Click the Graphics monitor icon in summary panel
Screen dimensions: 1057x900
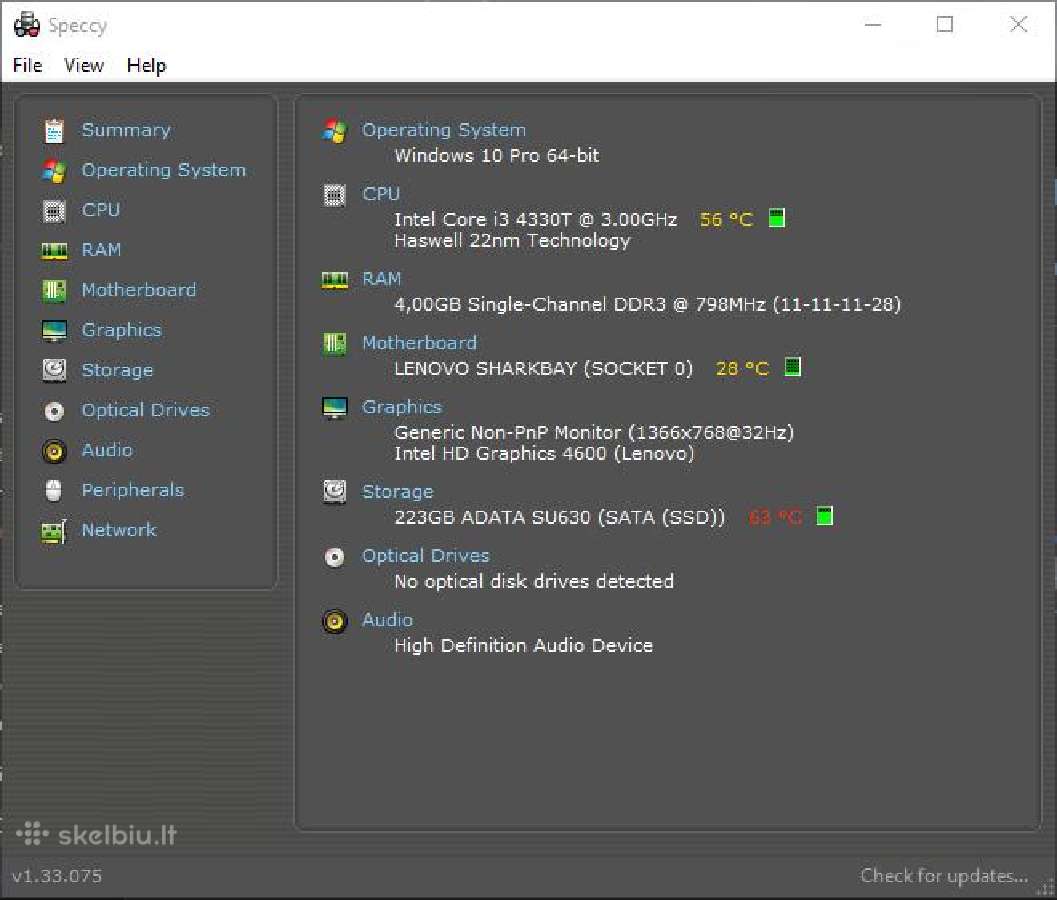[334, 408]
